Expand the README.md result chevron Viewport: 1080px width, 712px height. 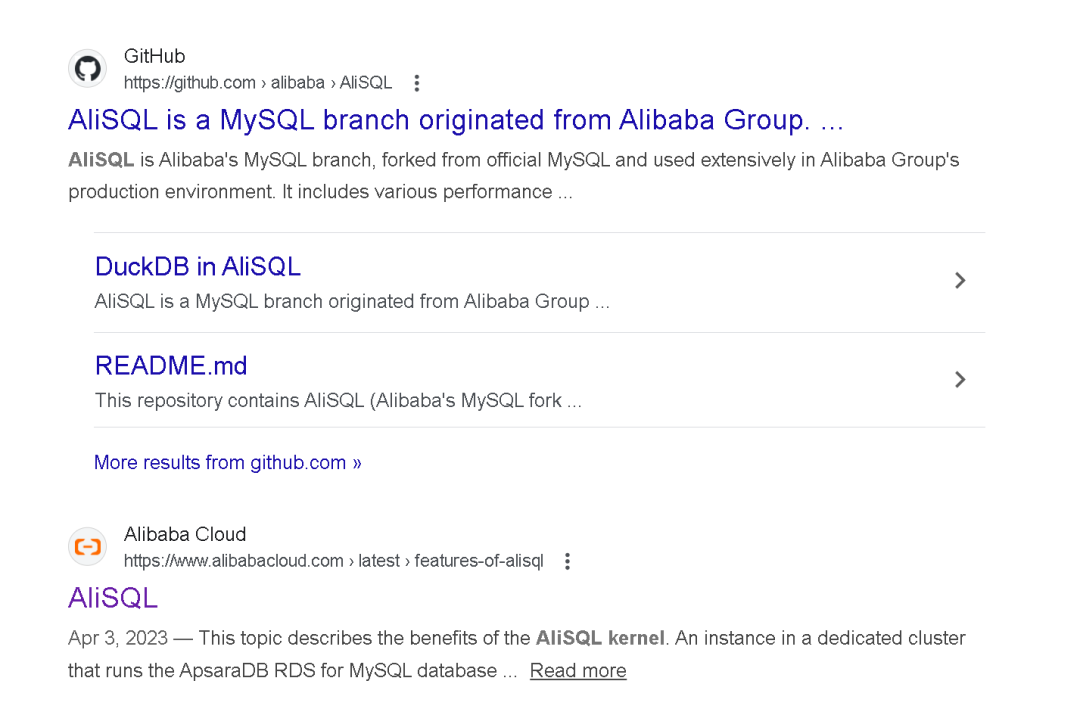pyautogui.click(x=960, y=379)
